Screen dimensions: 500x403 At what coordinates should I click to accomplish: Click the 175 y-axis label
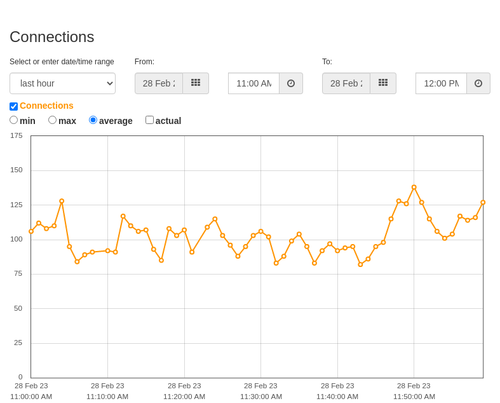[16, 136]
